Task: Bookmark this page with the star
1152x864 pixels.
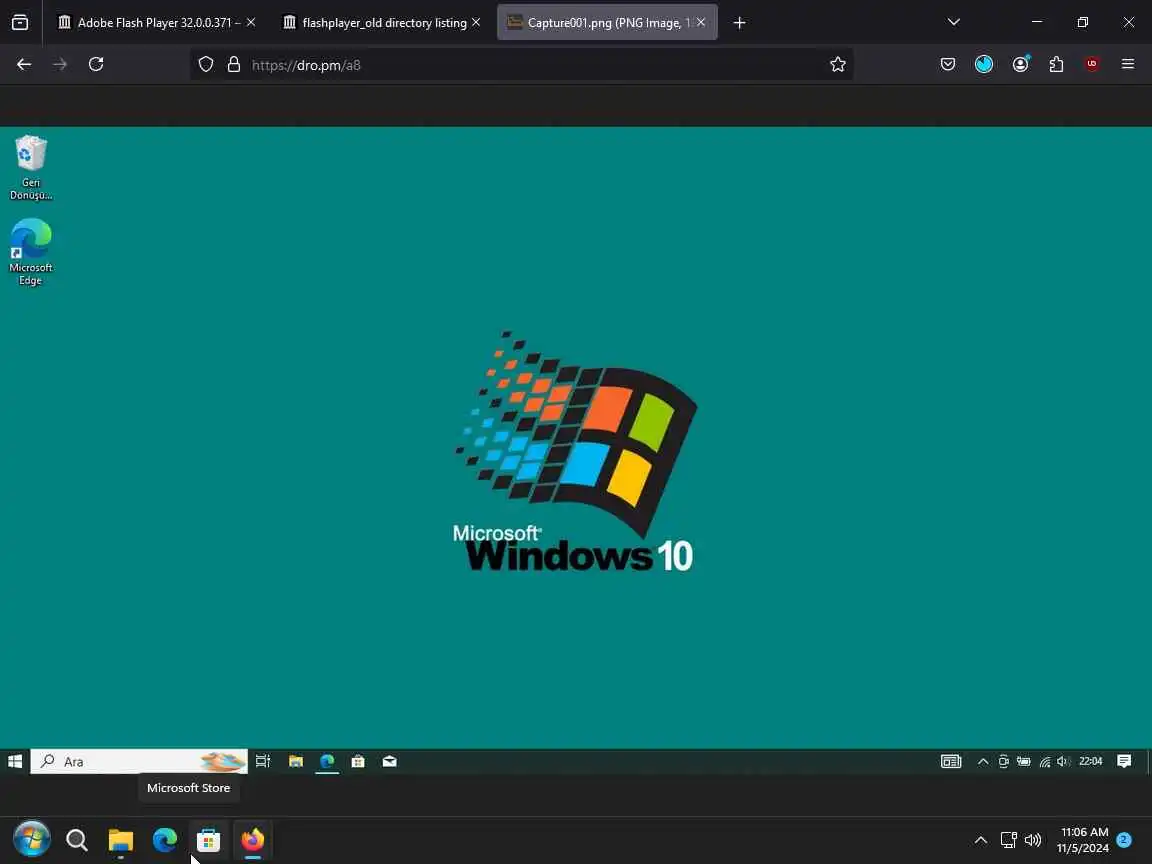Action: tap(838, 65)
